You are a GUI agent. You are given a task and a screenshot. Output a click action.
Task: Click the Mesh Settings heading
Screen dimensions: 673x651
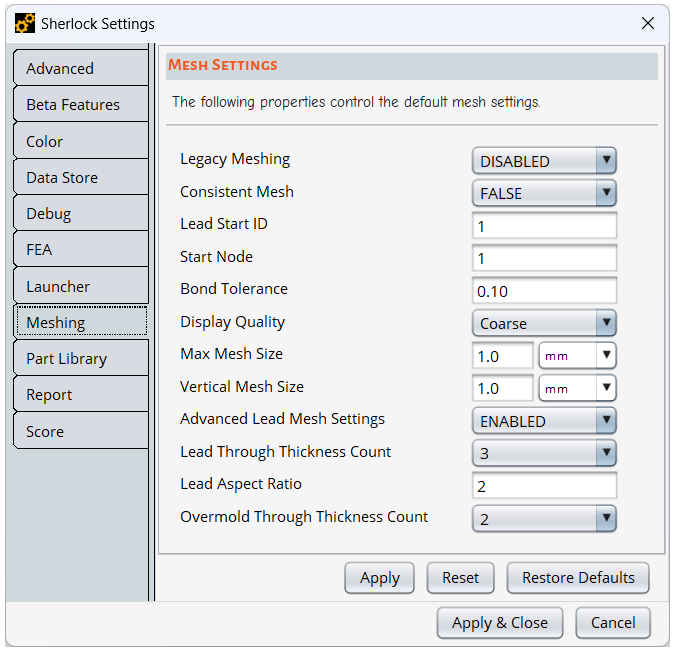[x=223, y=65]
